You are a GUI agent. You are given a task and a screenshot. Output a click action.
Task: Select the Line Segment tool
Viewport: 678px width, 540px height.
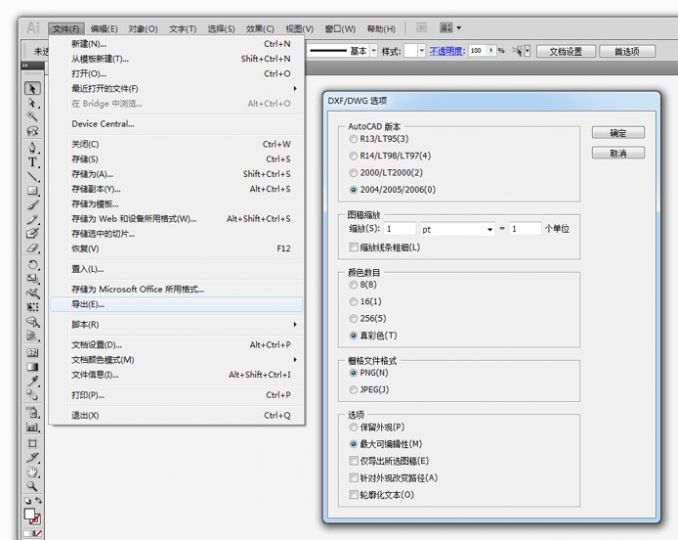(x=32, y=177)
